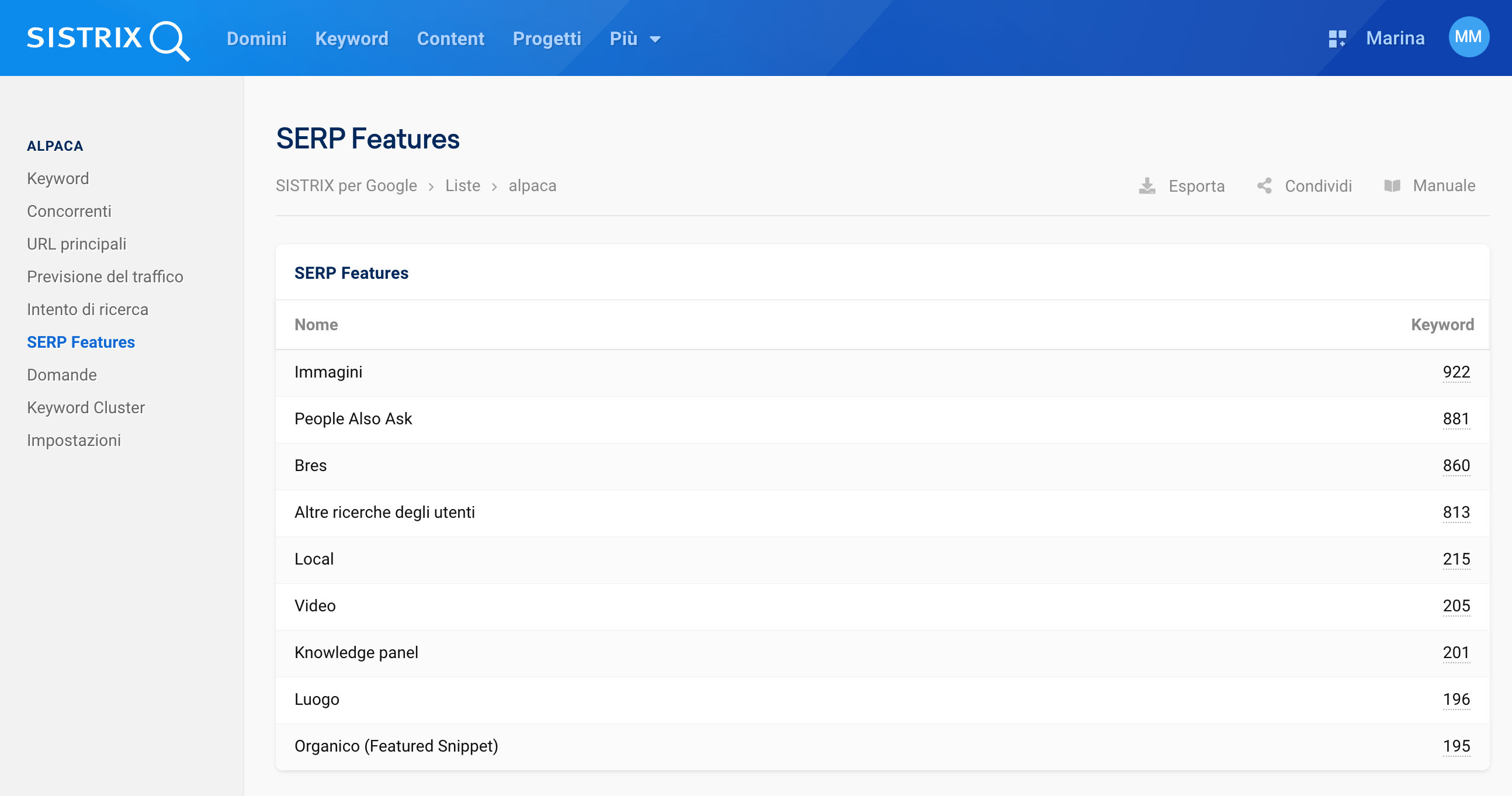Click the 922 keyword count for Immagini
This screenshot has height=796, width=1512.
(x=1456, y=372)
